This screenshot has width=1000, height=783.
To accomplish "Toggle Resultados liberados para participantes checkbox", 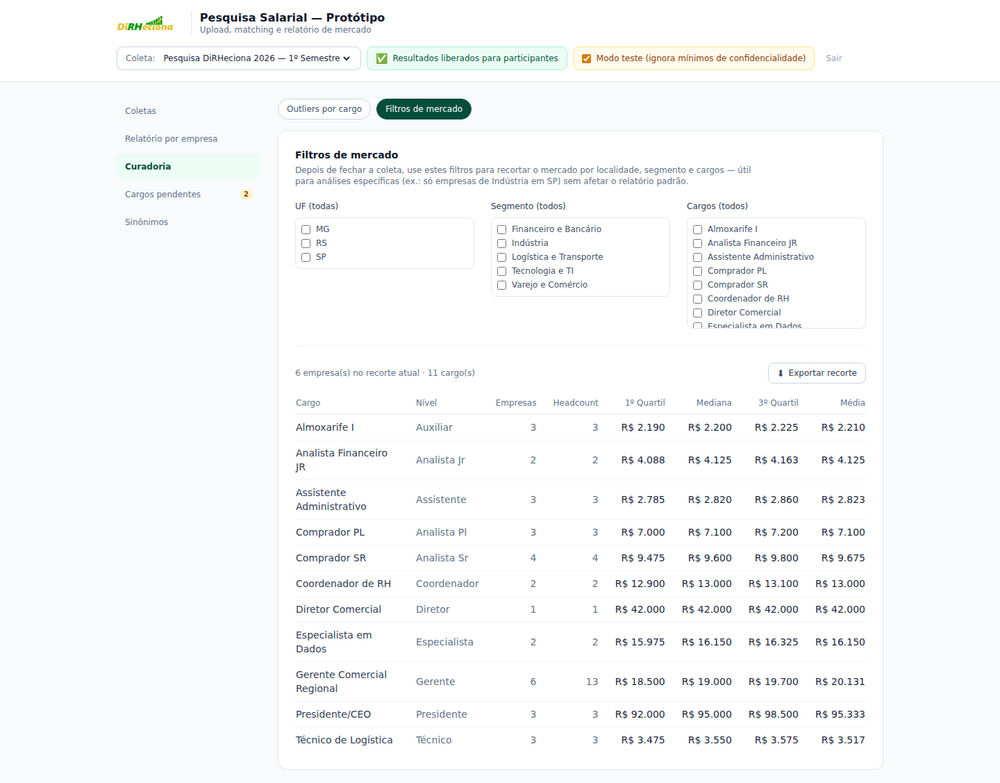I will pyautogui.click(x=381, y=59).
